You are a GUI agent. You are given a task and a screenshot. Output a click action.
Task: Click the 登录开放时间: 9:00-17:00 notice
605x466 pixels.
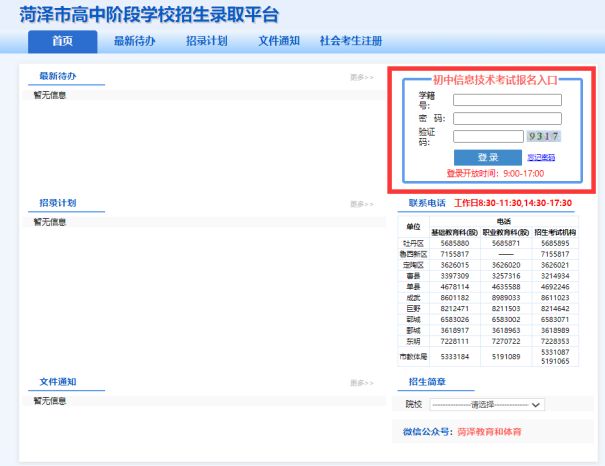(495, 174)
